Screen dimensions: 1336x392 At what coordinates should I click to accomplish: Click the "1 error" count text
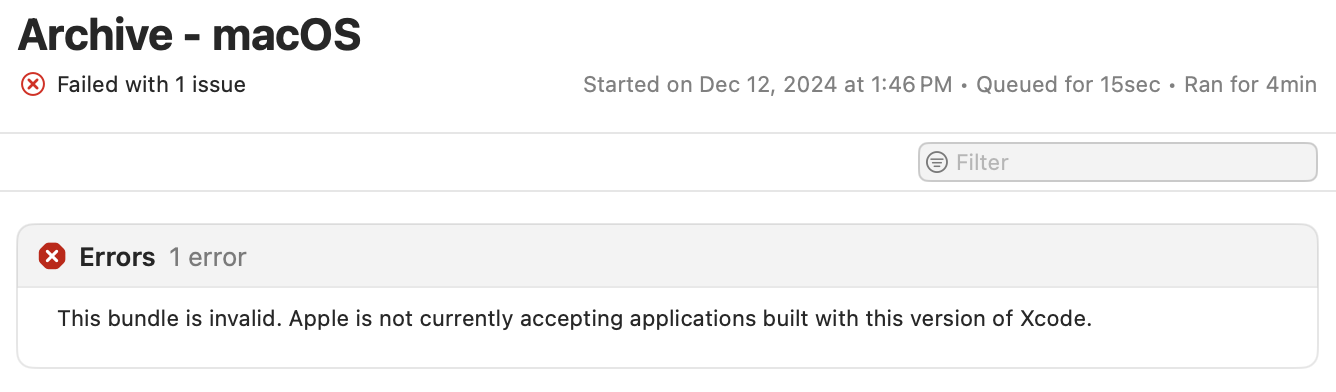click(207, 257)
